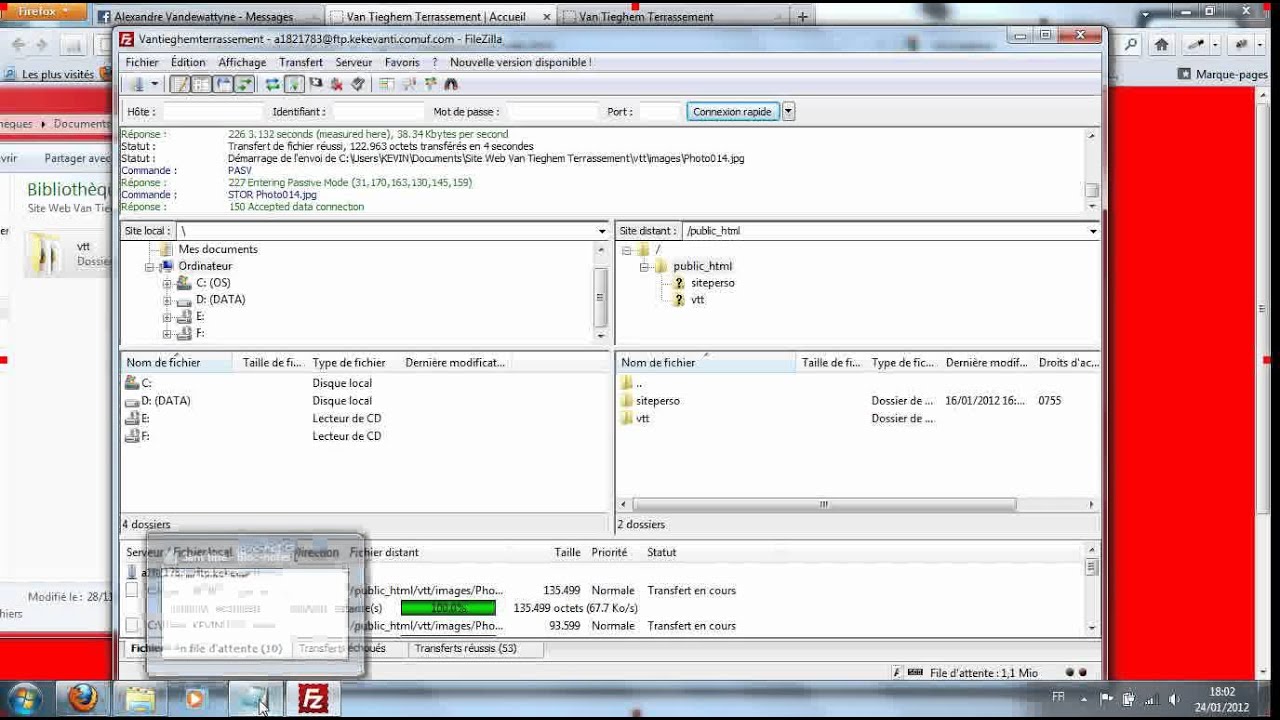Focus the Mot de passe field
1280x720 pixels.
pyautogui.click(x=553, y=112)
